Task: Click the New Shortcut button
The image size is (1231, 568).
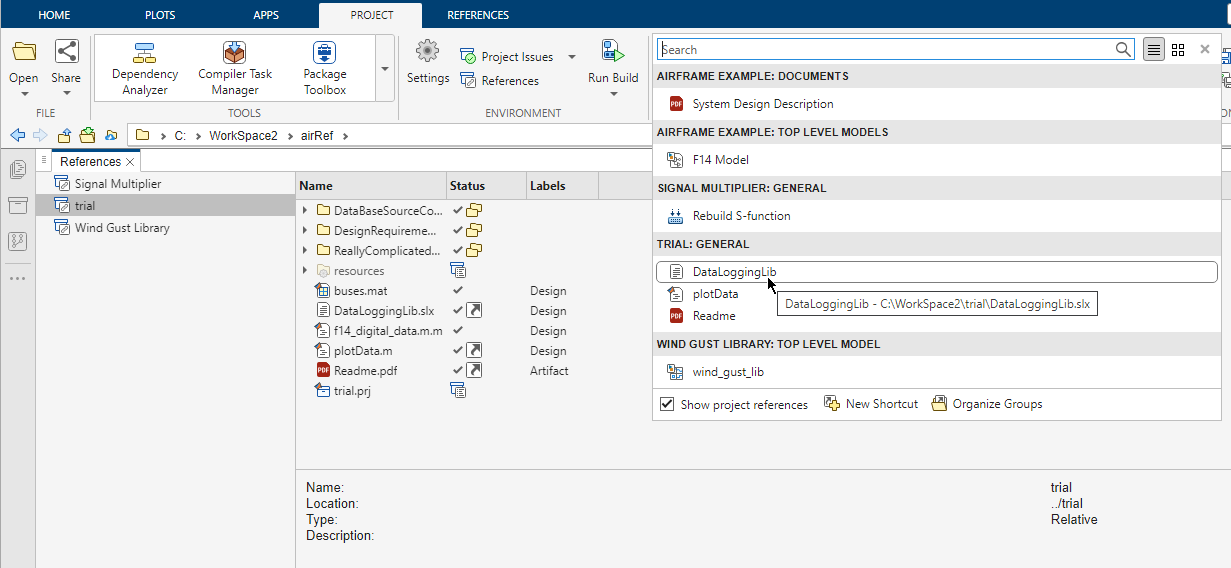Action: point(870,404)
